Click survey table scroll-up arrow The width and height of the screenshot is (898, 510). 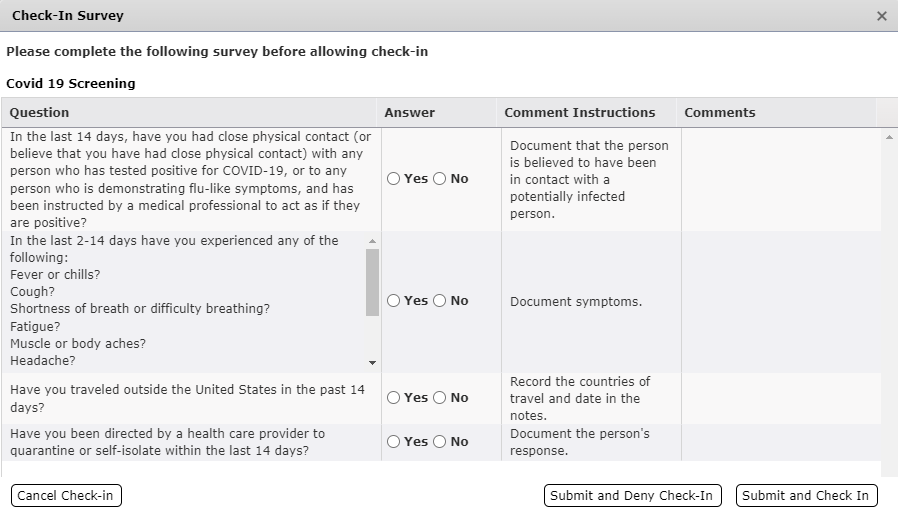point(889,137)
